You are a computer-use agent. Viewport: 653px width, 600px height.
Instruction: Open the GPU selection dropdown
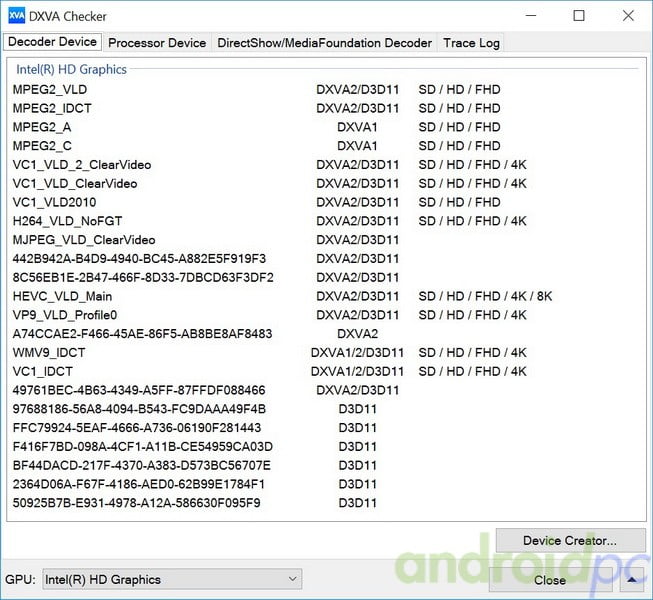tap(171, 579)
